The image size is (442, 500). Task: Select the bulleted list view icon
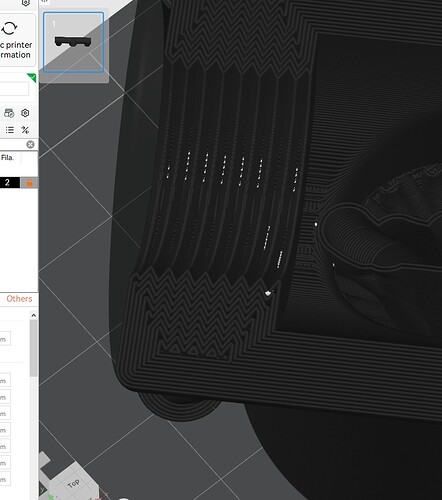tap(10, 130)
